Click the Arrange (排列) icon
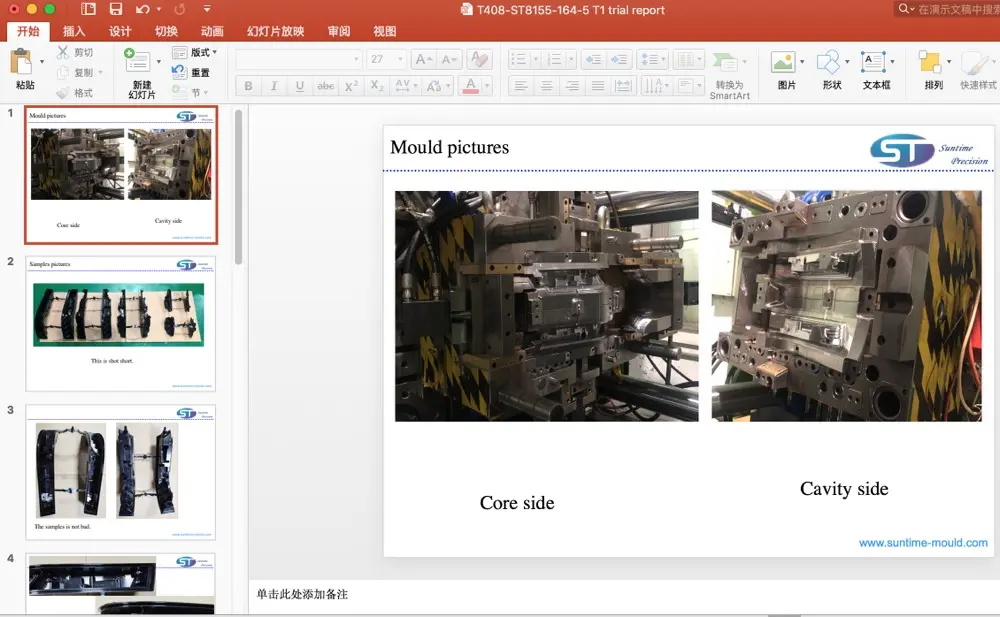 click(x=931, y=62)
